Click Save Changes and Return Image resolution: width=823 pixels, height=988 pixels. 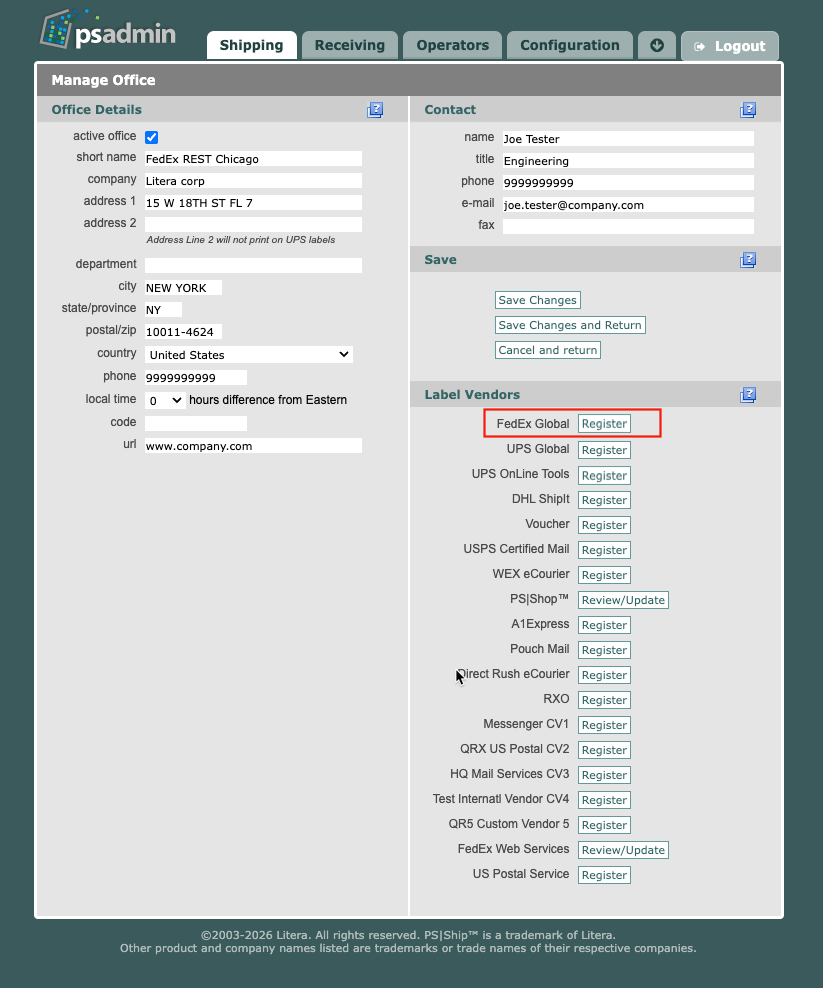click(570, 325)
